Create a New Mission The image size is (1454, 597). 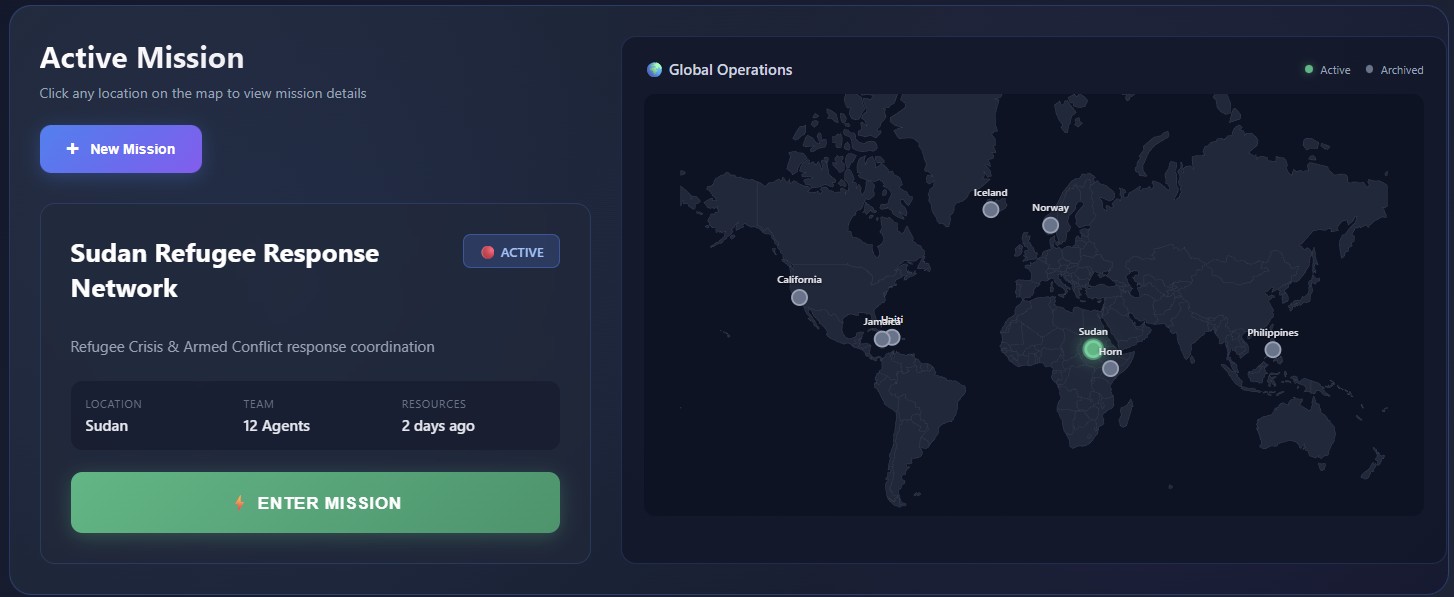pyautogui.click(x=120, y=148)
